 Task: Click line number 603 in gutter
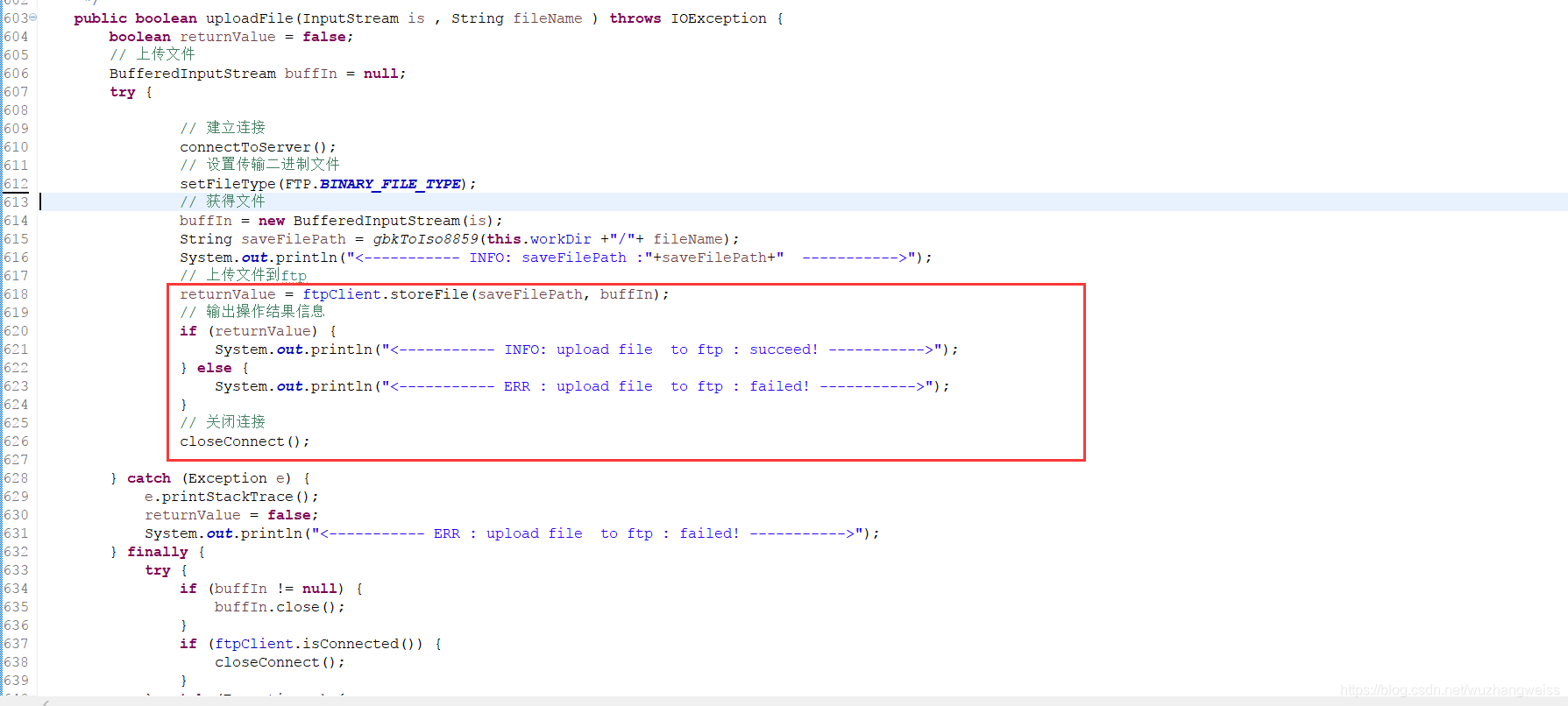pyautogui.click(x=16, y=18)
